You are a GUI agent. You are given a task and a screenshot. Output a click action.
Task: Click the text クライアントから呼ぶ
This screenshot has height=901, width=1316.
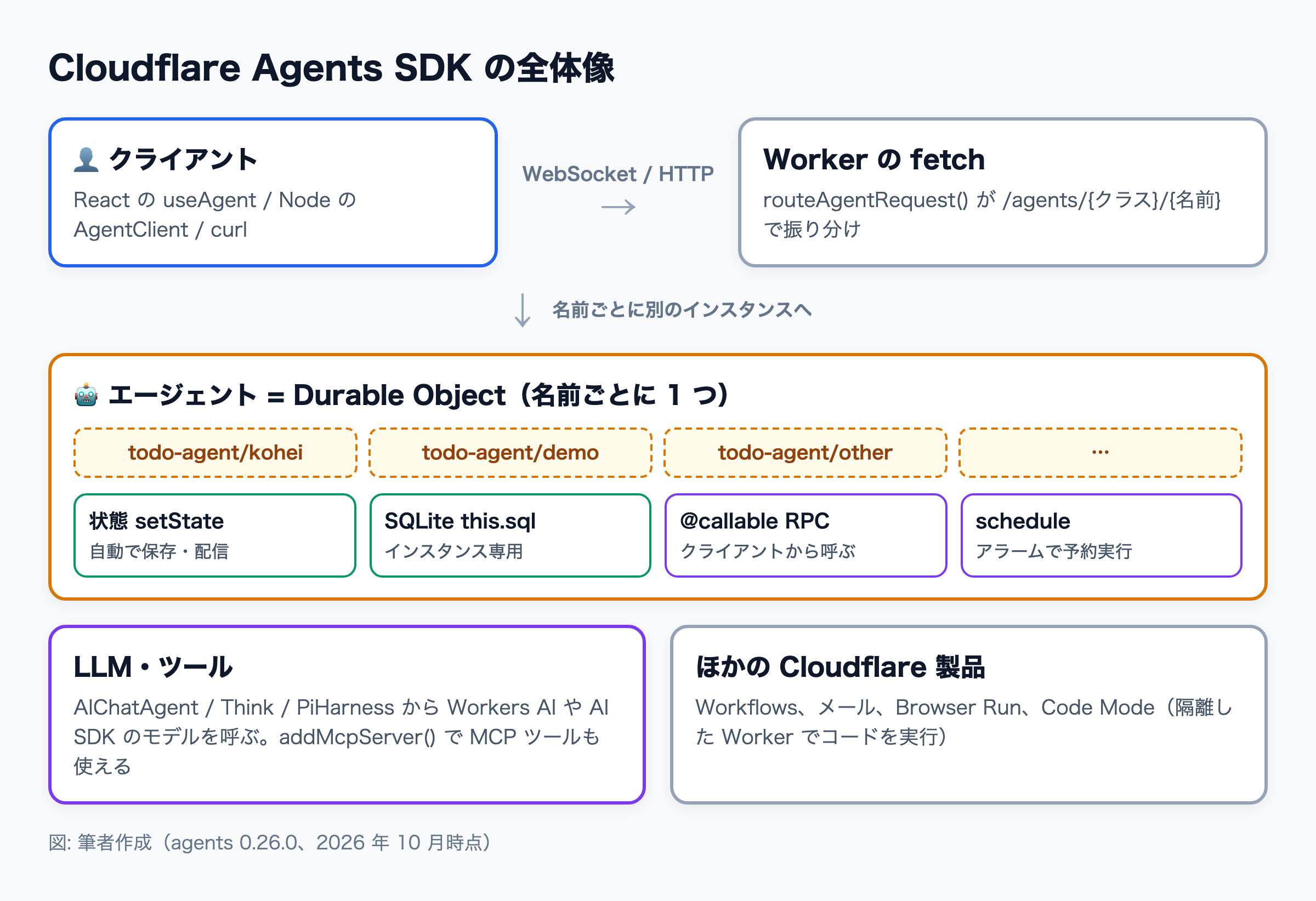point(768,551)
